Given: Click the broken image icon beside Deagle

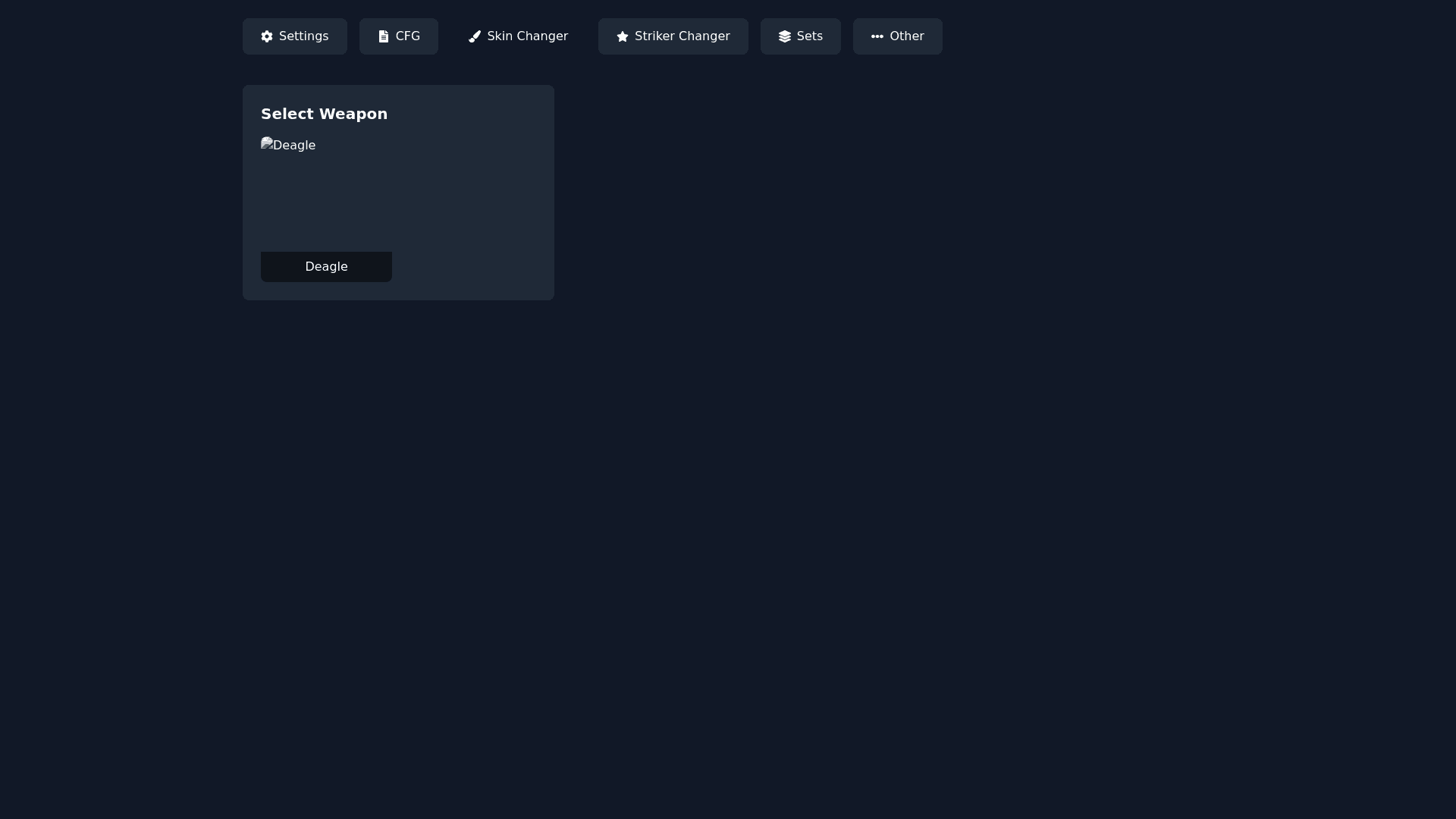Looking at the screenshot, I should 267,143.
